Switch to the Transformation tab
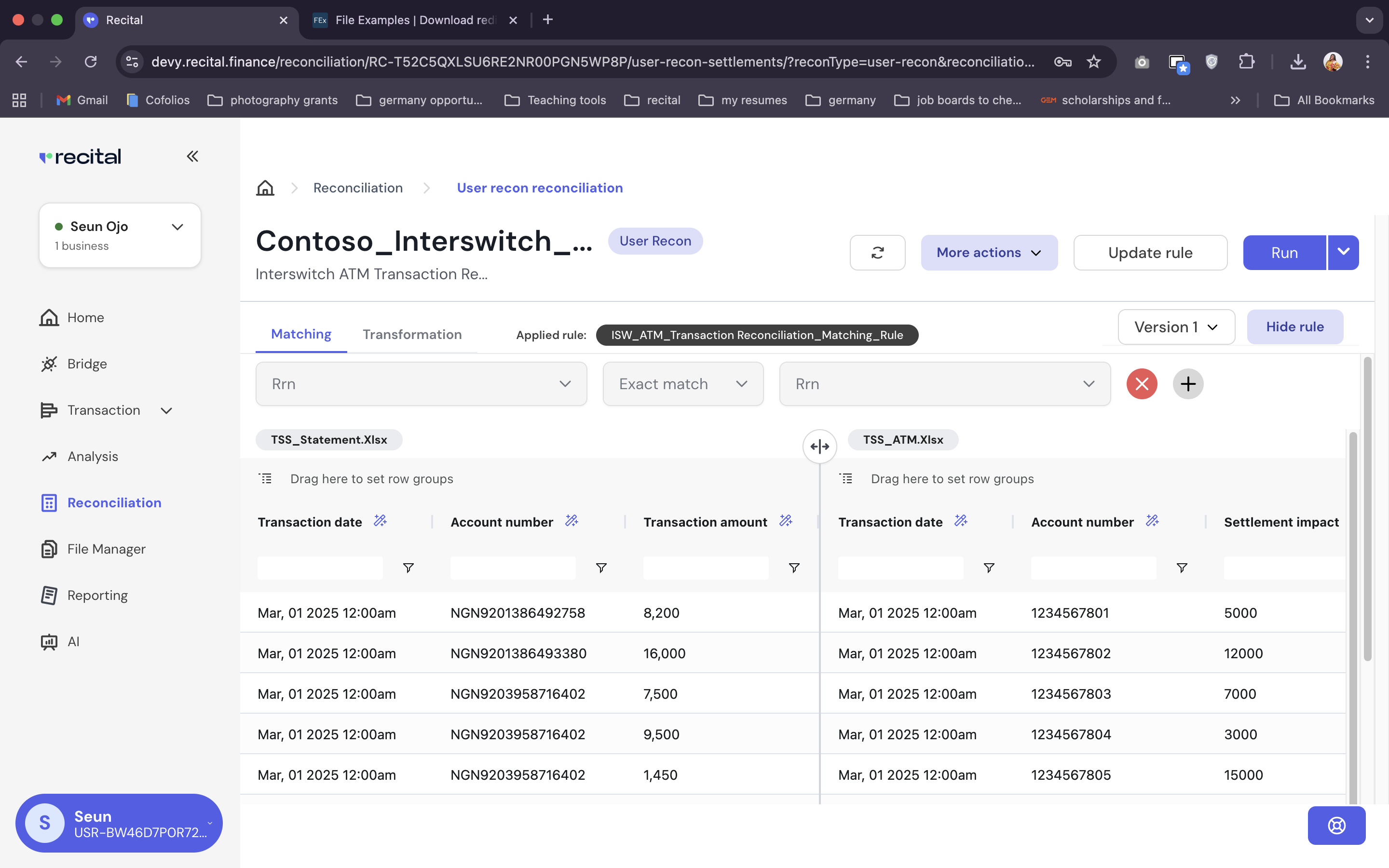This screenshot has height=868, width=1389. point(411,334)
